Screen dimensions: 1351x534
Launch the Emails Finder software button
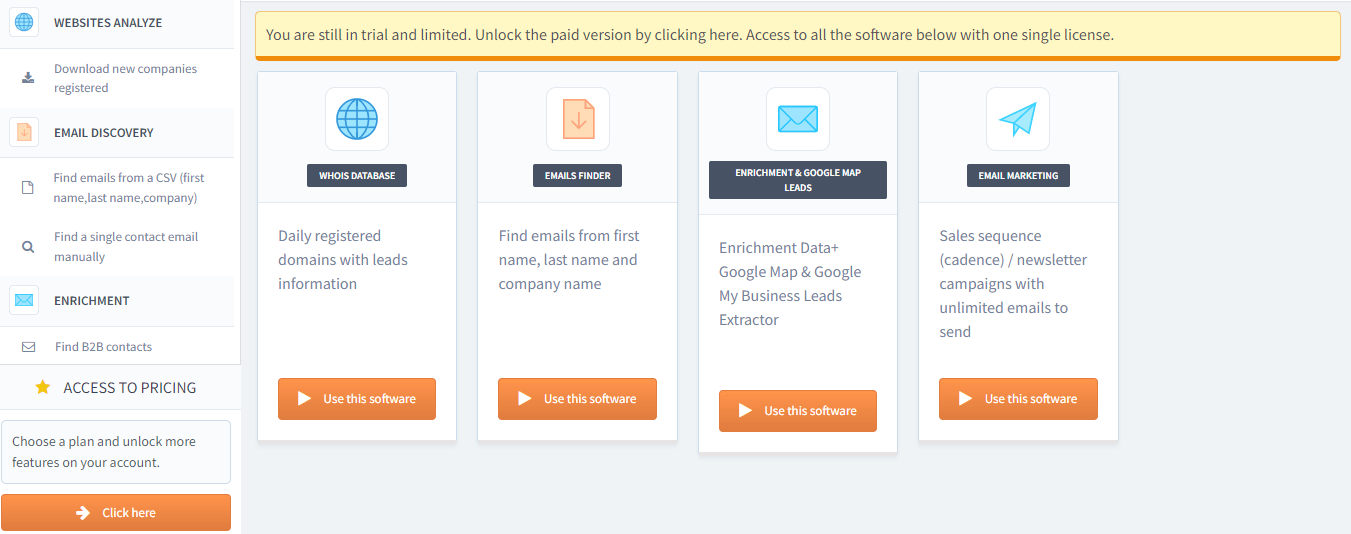tap(577, 399)
